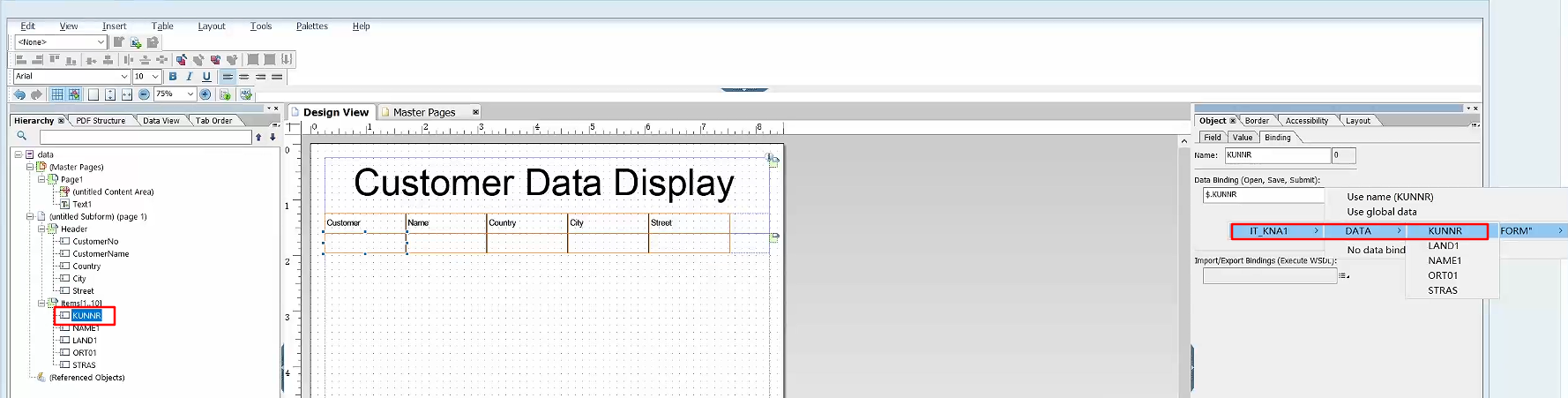Viewport: 1568px width, 398px height.
Task: Click the Zoom Out minus icon
Action: point(144,94)
